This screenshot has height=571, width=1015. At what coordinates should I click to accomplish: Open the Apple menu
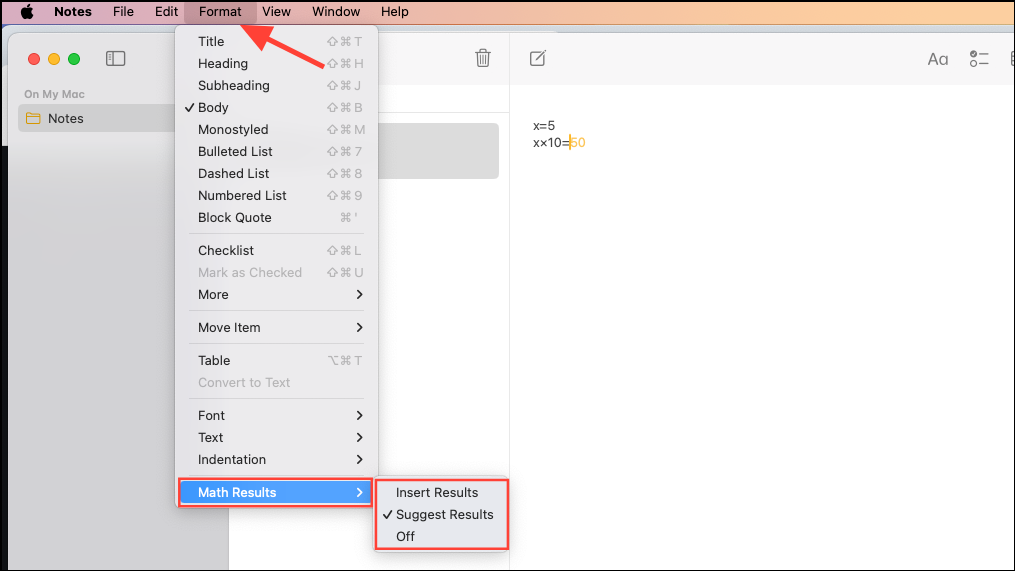(27, 12)
